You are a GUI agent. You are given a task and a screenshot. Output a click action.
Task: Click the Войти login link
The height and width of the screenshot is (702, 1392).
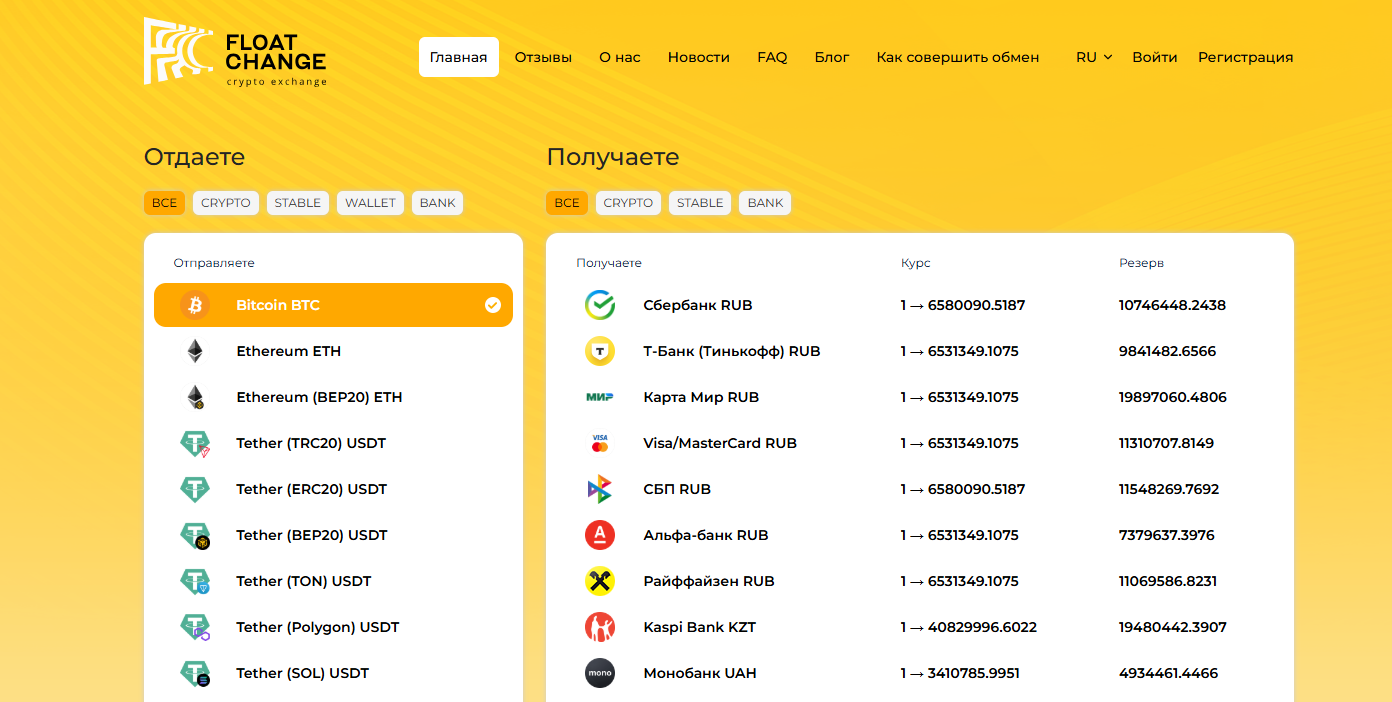pyautogui.click(x=1154, y=57)
